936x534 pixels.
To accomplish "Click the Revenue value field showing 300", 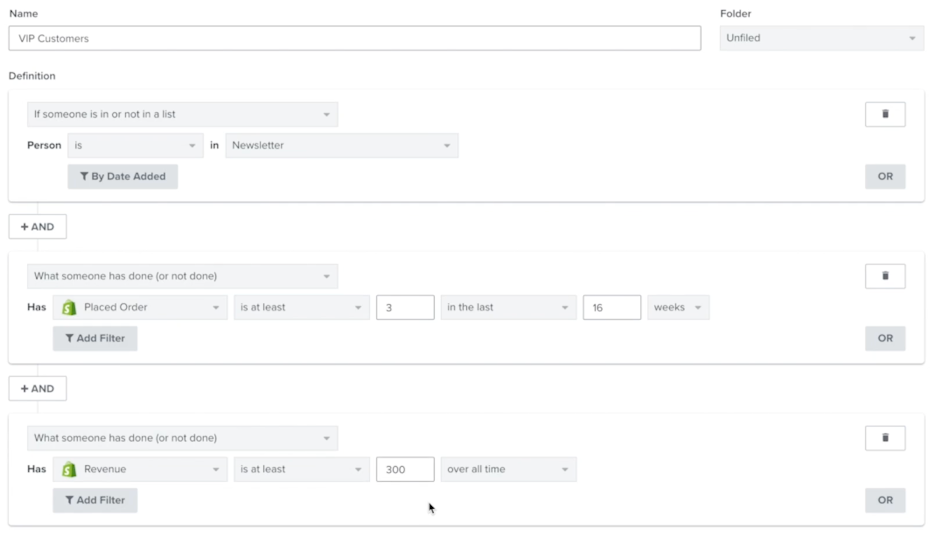I will pos(405,470).
